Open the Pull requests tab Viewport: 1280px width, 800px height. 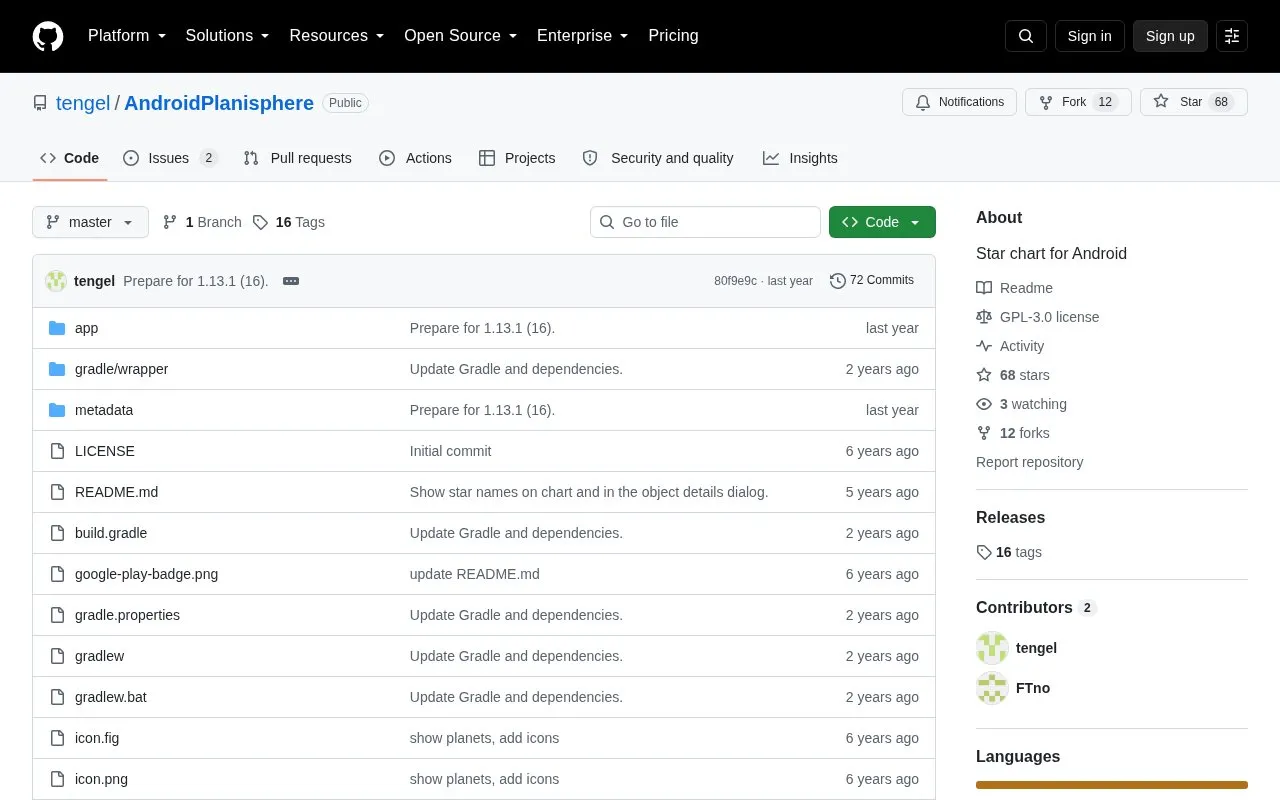pos(297,158)
